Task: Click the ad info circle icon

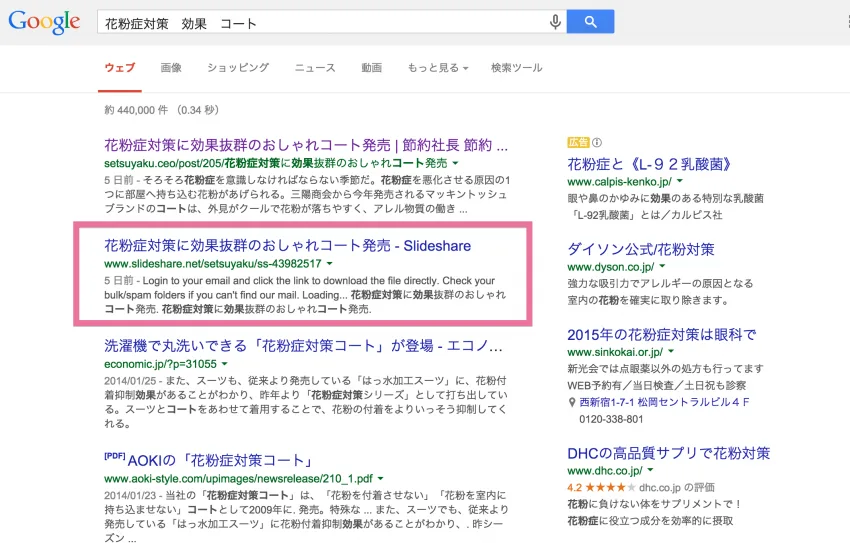Action: point(597,143)
